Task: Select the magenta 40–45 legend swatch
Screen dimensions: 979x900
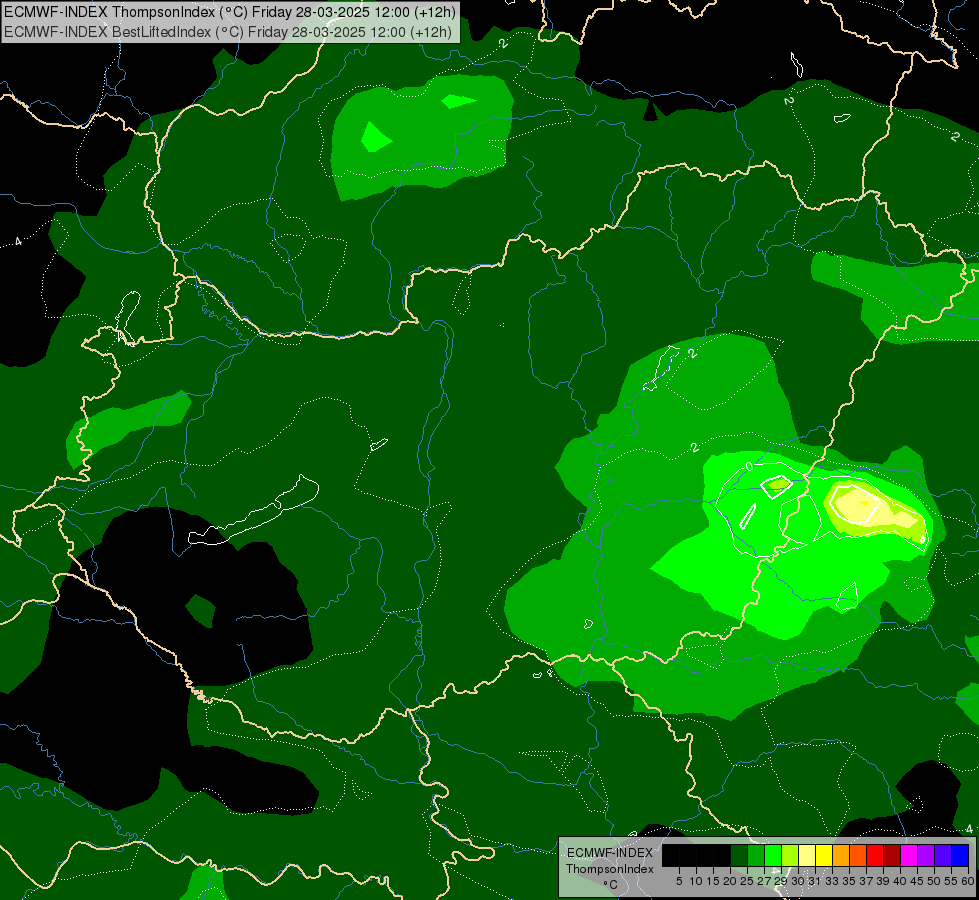Action: 909,855
